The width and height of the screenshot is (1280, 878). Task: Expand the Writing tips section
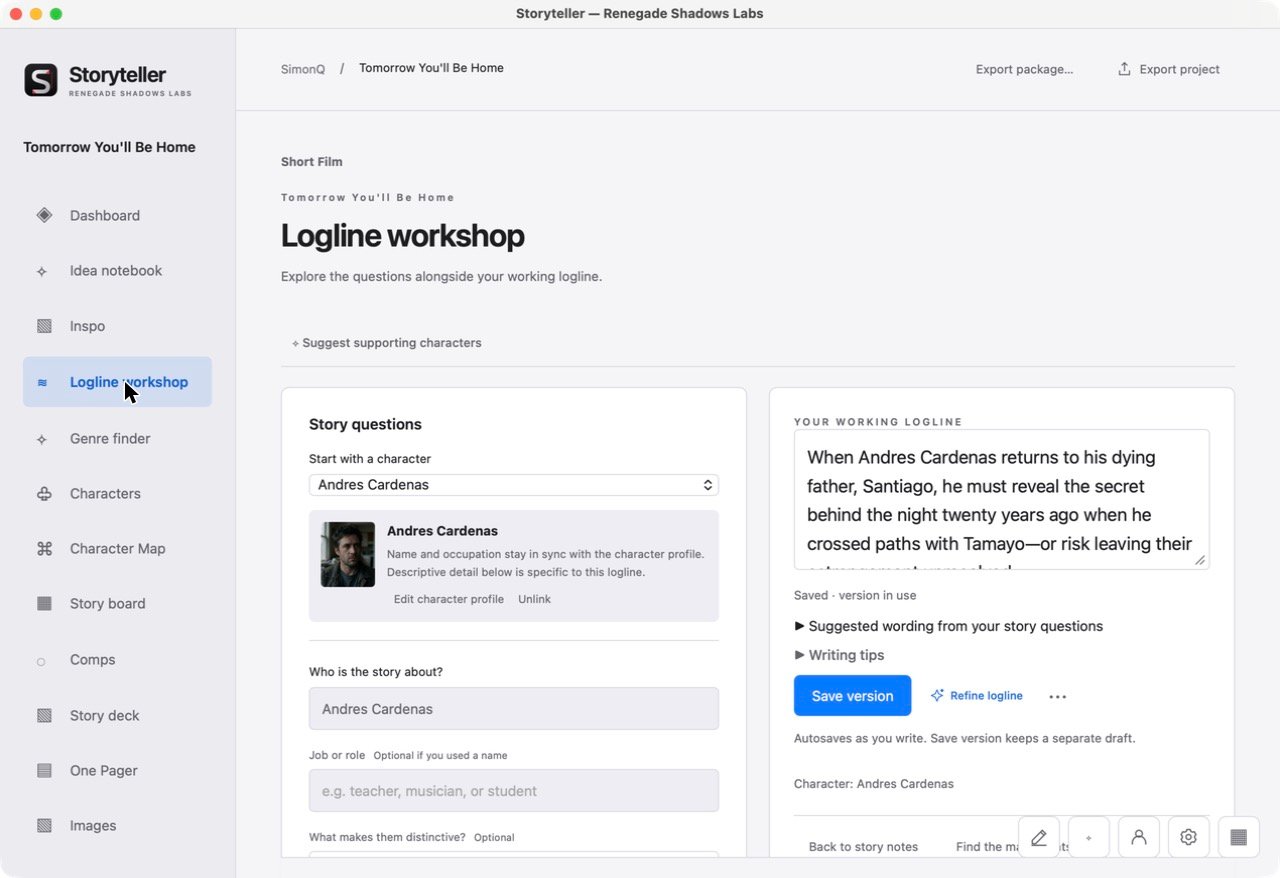coord(840,655)
